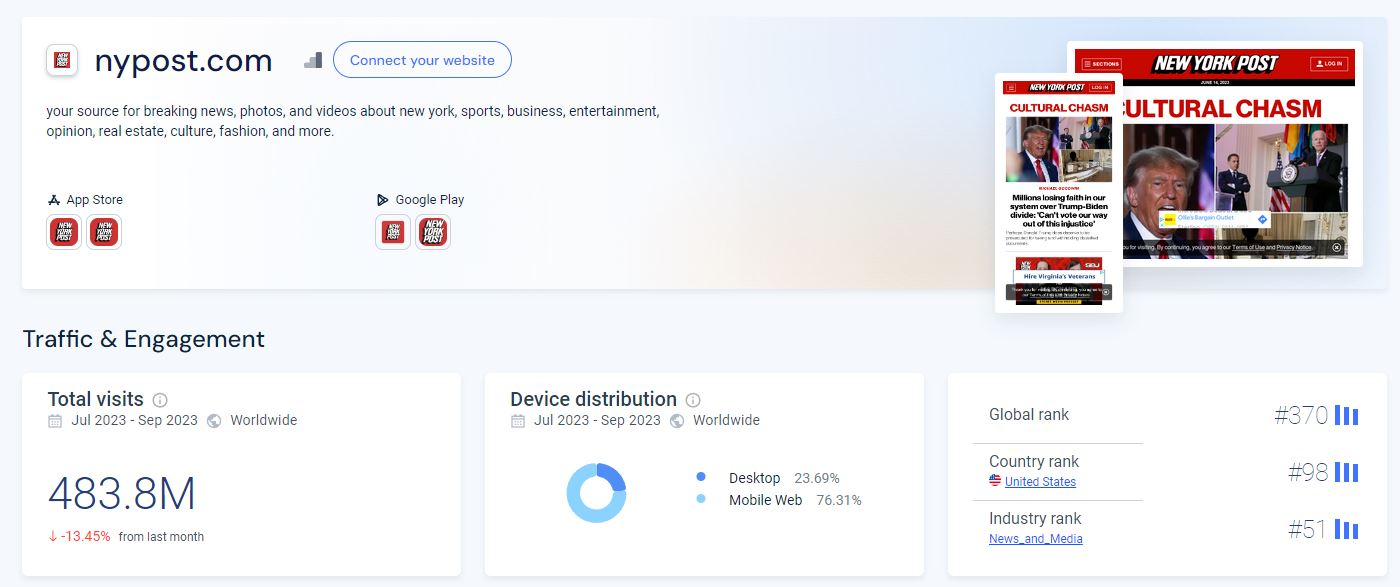Click the calendar icon under Device distribution
This screenshot has height=587, width=1400.
[x=518, y=421]
